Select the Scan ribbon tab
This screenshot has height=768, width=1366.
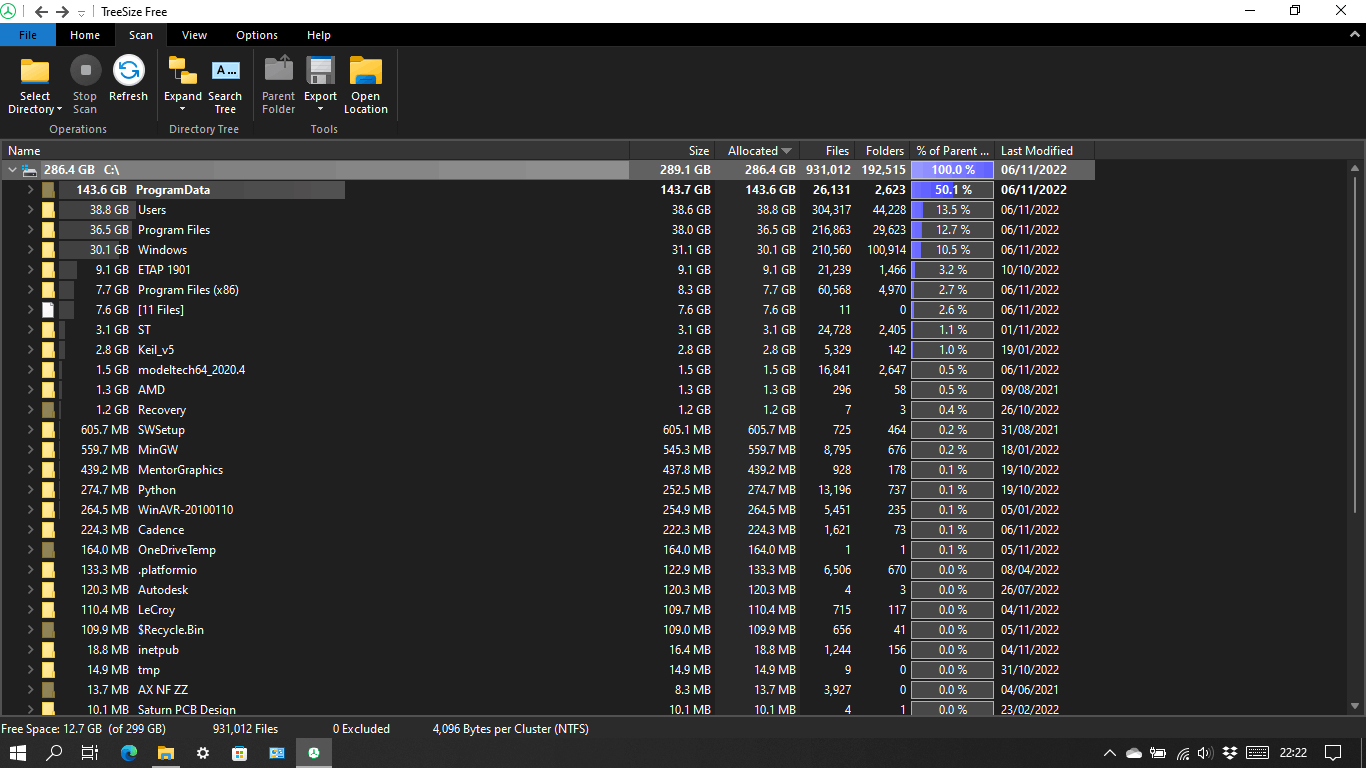pos(141,35)
